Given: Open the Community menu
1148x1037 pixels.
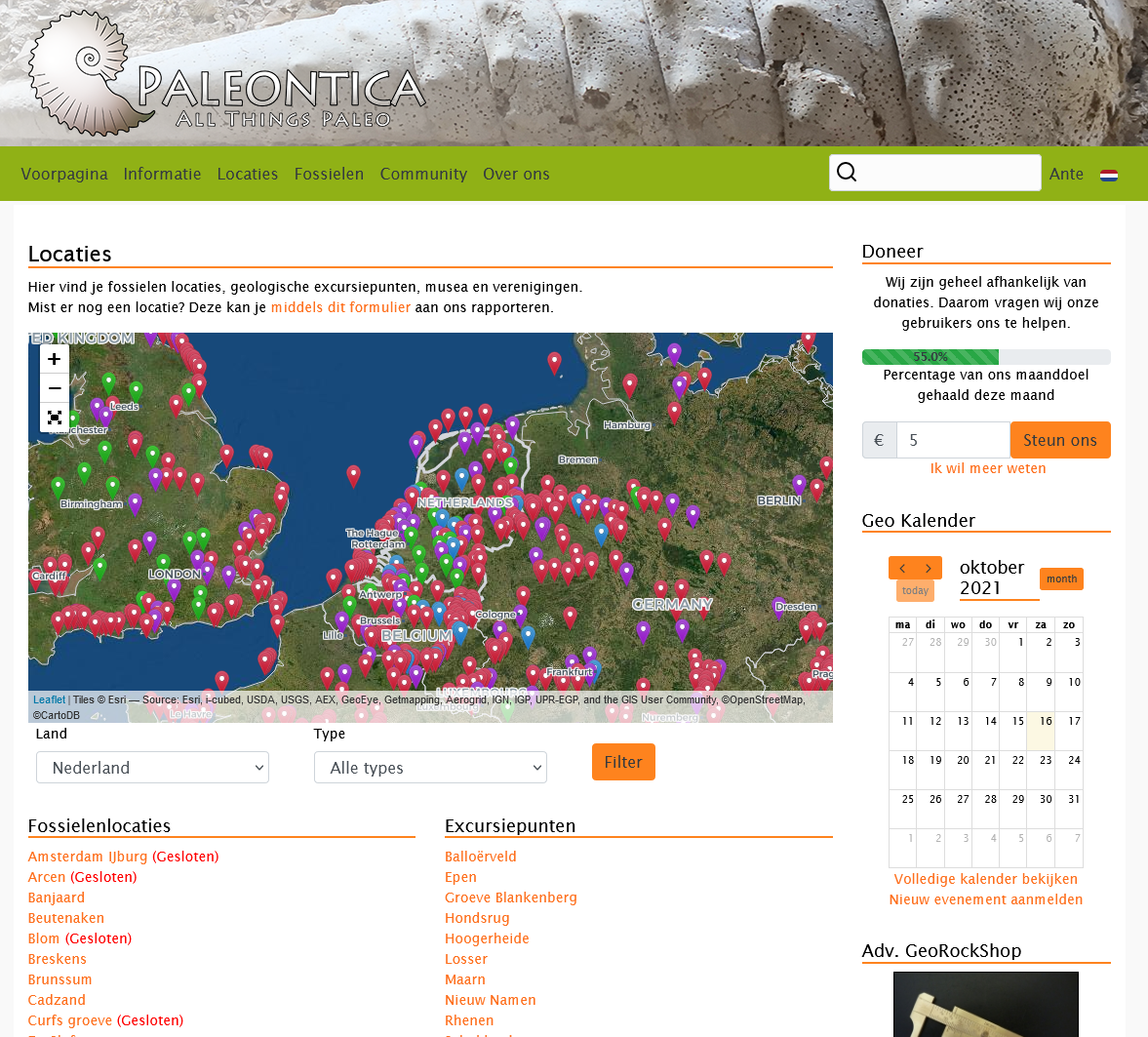Looking at the screenshot, I should (423, 174).
